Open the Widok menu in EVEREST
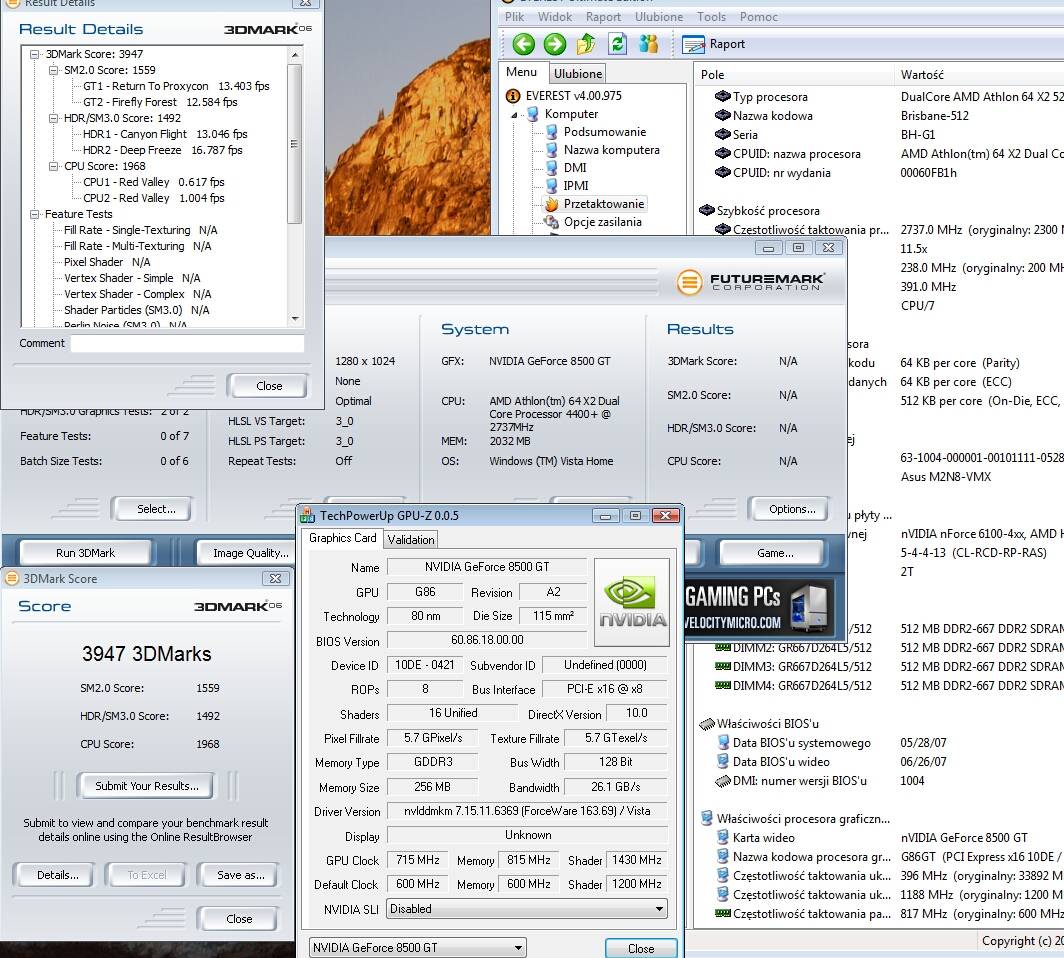Image resolution: width=1064 pixels, height=958 pixels. 555,17
